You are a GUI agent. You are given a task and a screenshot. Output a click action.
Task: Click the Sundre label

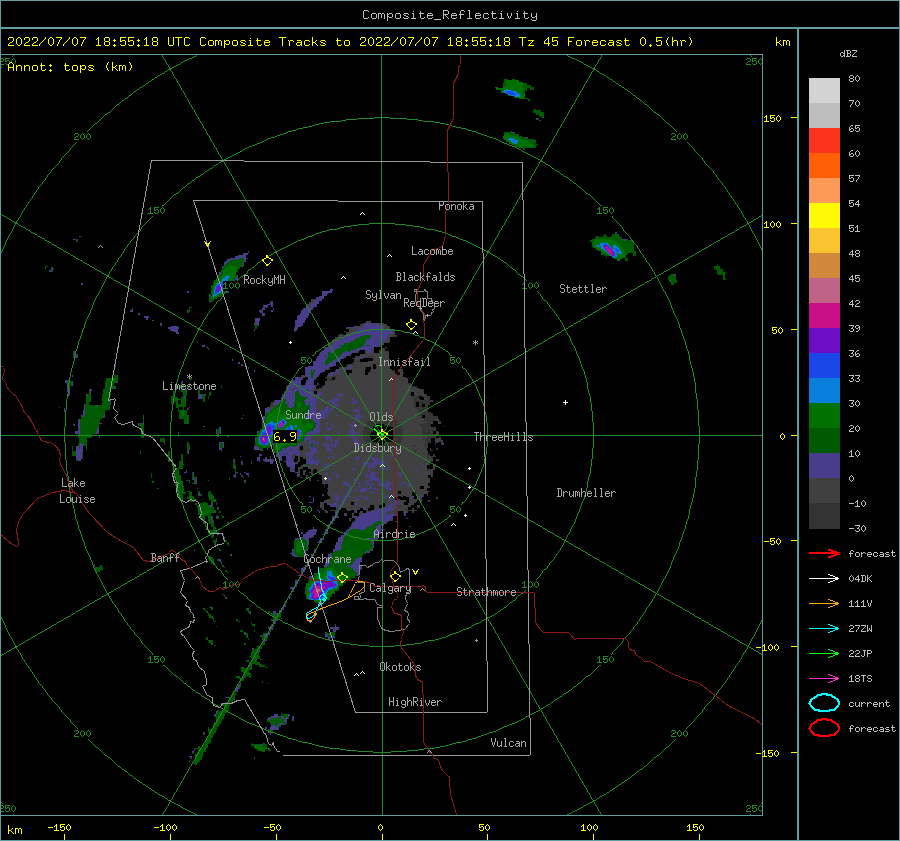[x=303, y=414]
